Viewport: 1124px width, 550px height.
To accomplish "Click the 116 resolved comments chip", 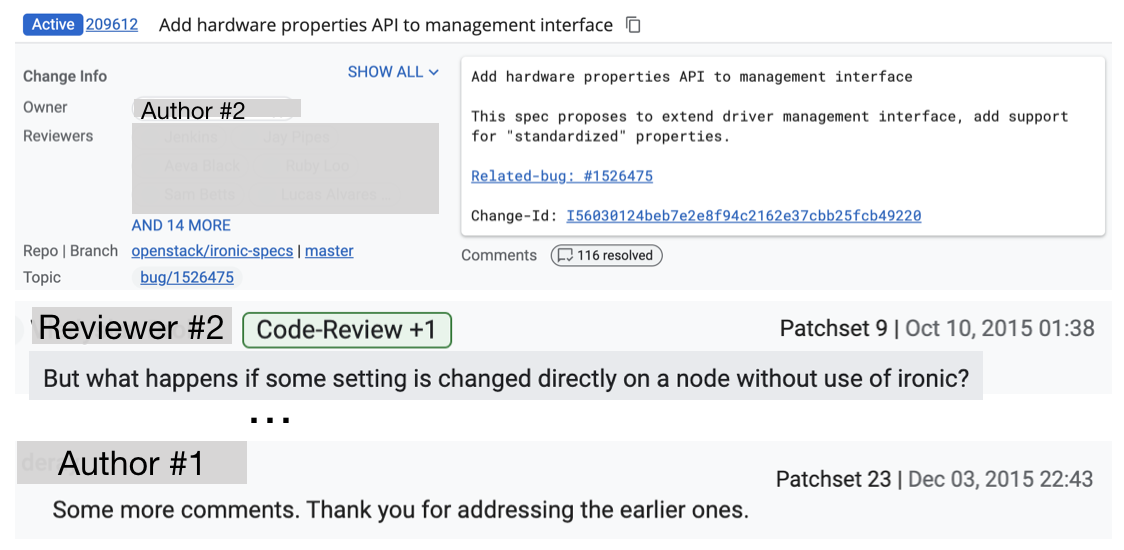I will click(606, 256).
